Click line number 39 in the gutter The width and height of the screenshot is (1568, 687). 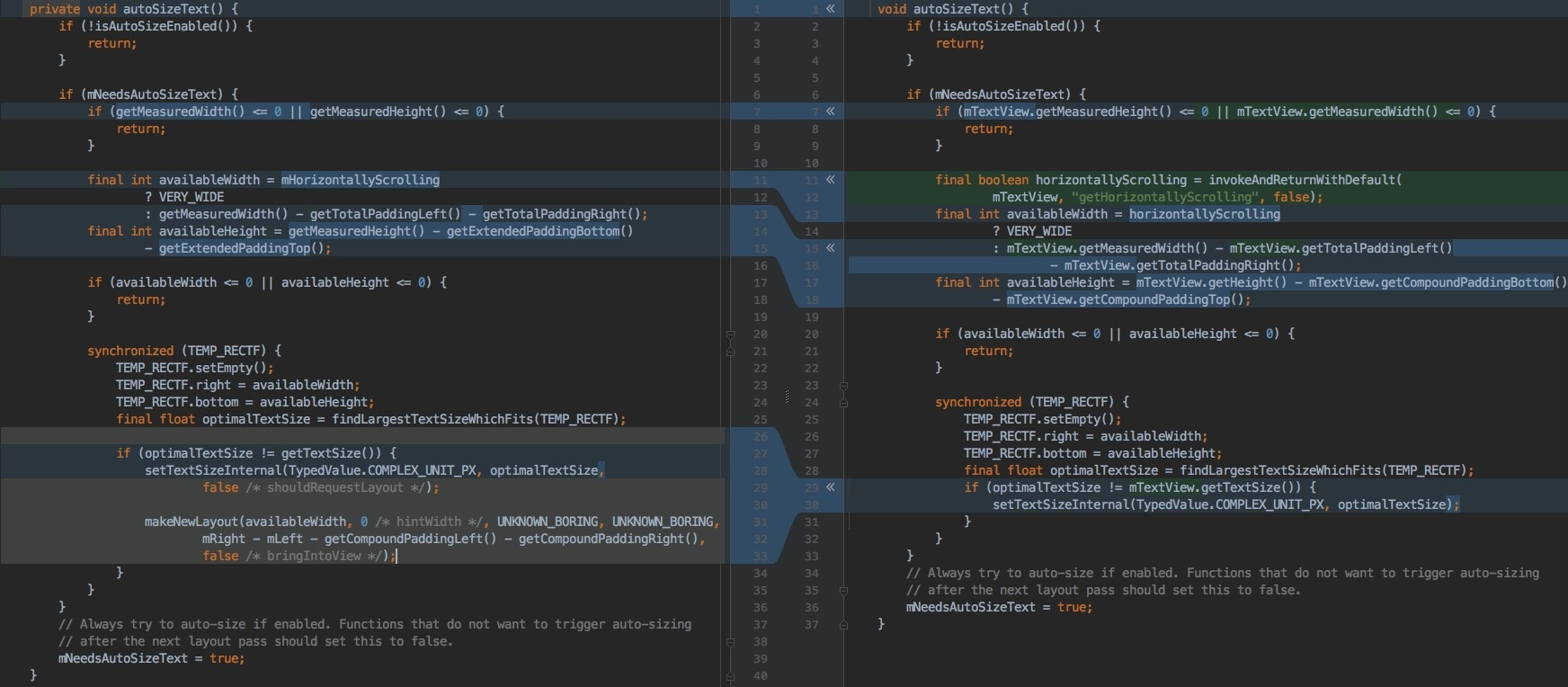(x=761, y=659)
